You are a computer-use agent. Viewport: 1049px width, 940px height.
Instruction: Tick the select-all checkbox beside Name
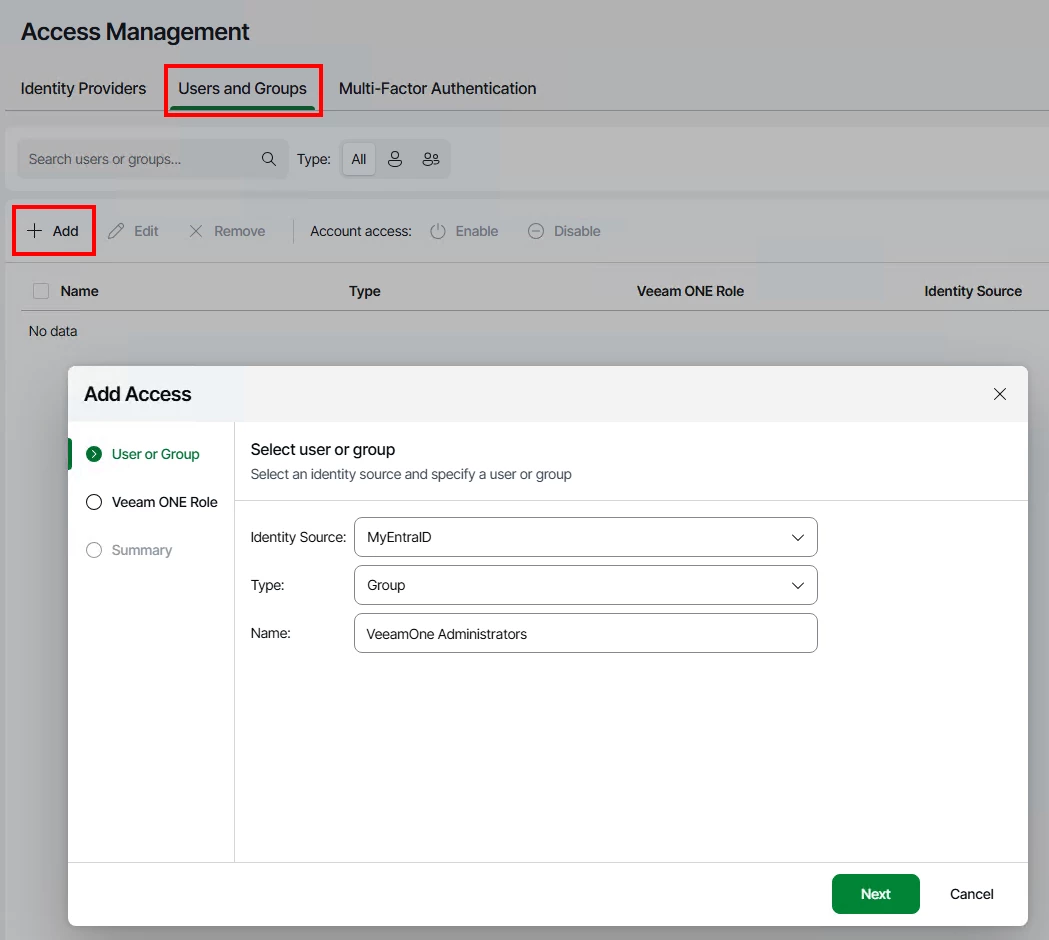click(41, 291)
